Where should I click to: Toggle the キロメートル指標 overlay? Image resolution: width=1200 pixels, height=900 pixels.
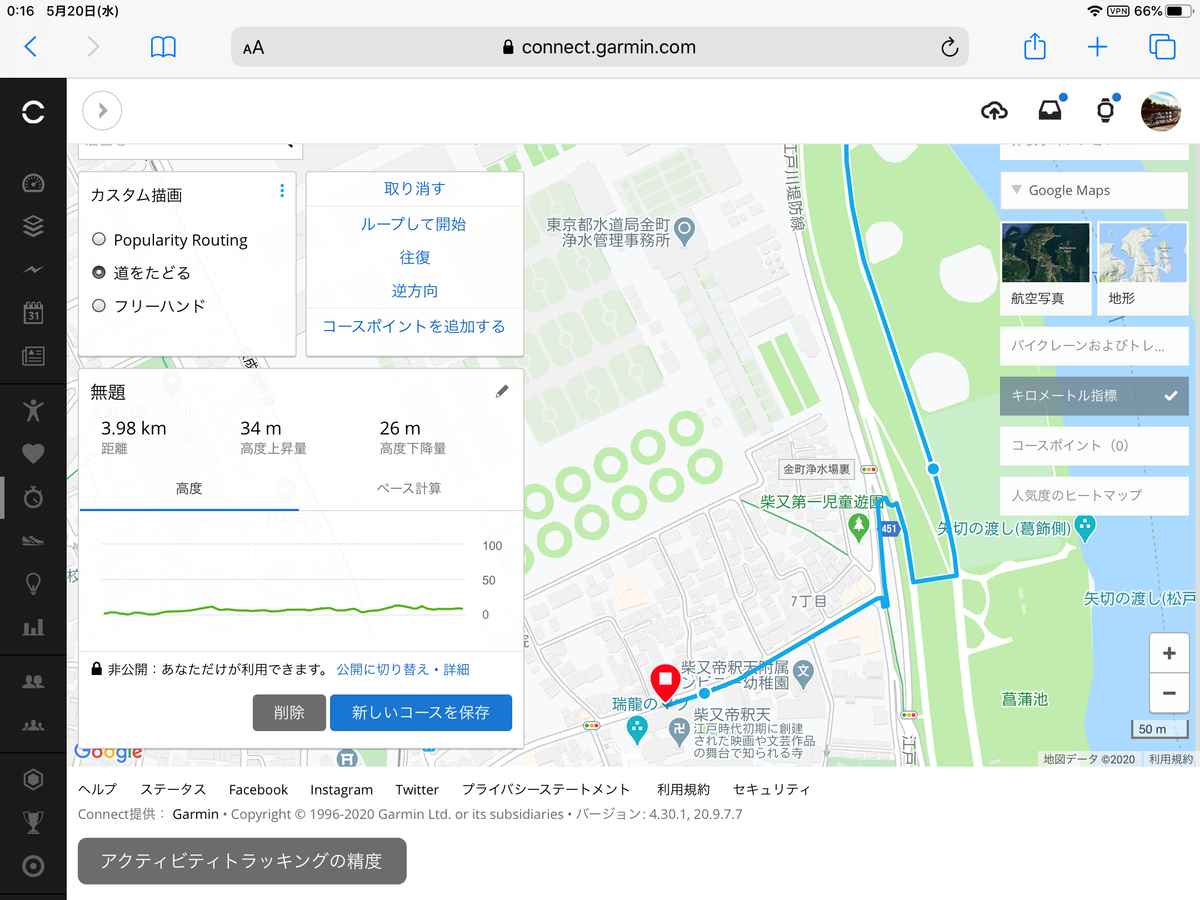pyautogui.click(x=1094, y=396)
